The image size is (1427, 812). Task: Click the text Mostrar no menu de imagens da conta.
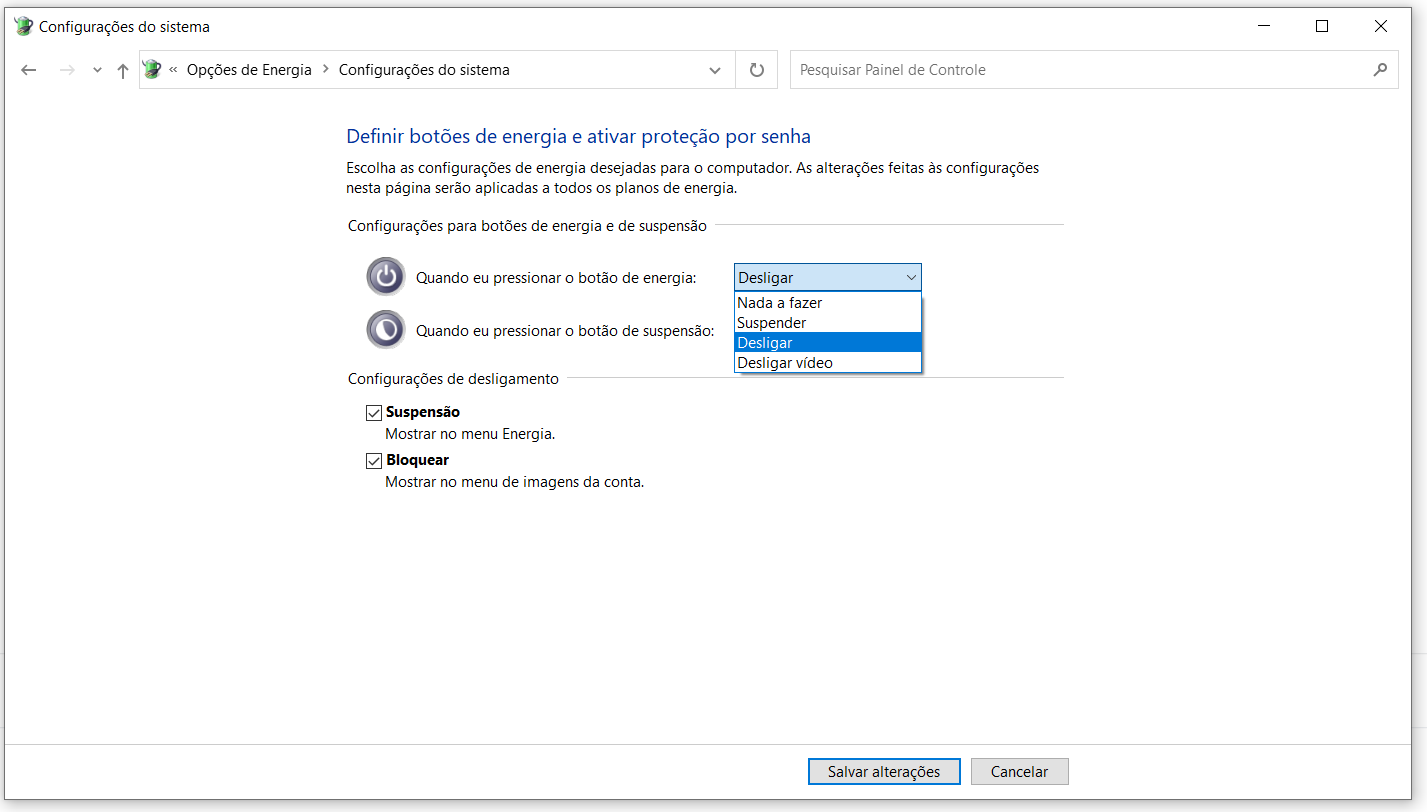click(515, 482)
